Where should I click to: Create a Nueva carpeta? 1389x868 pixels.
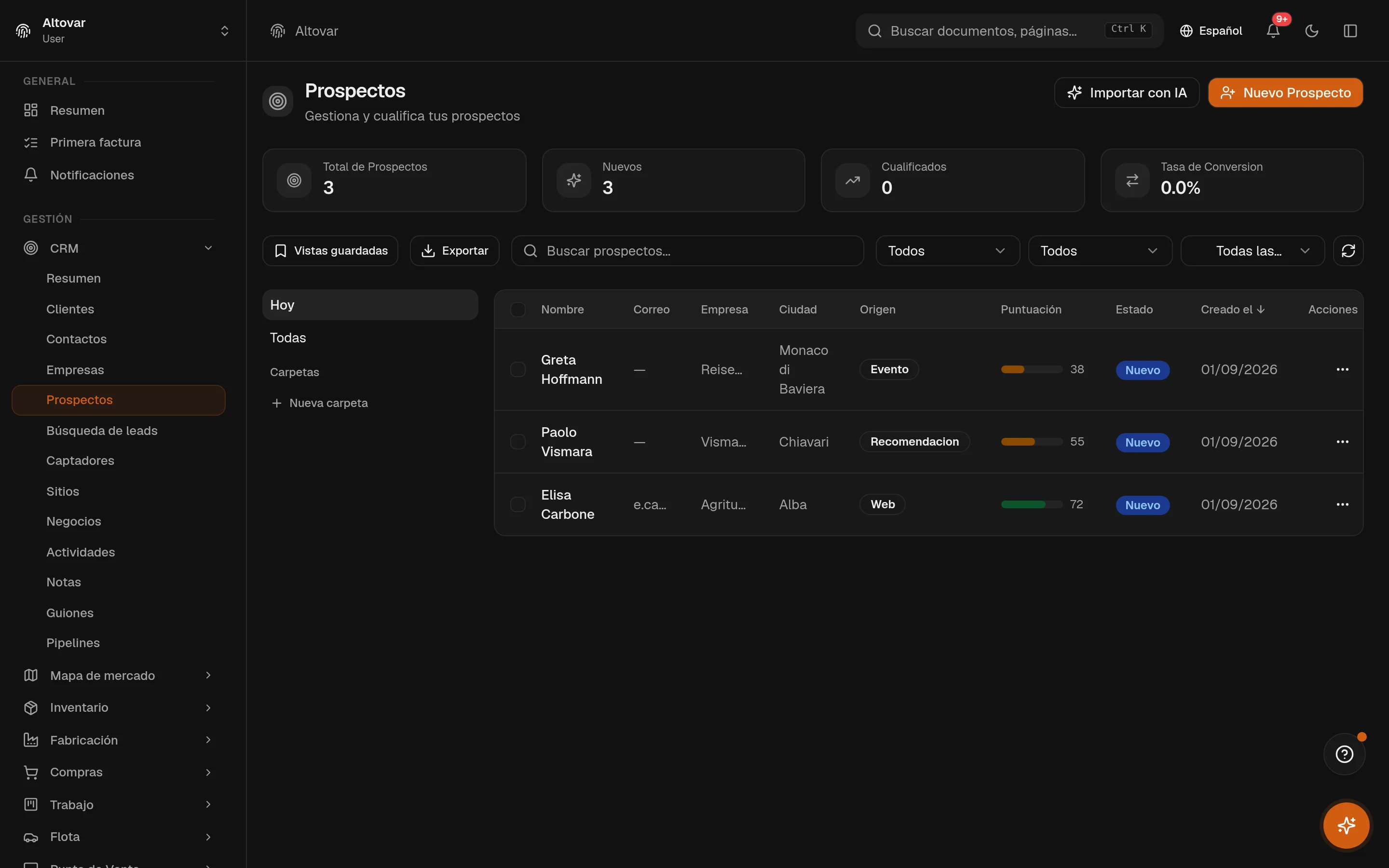pyautogui.click(x=319, y=403)
